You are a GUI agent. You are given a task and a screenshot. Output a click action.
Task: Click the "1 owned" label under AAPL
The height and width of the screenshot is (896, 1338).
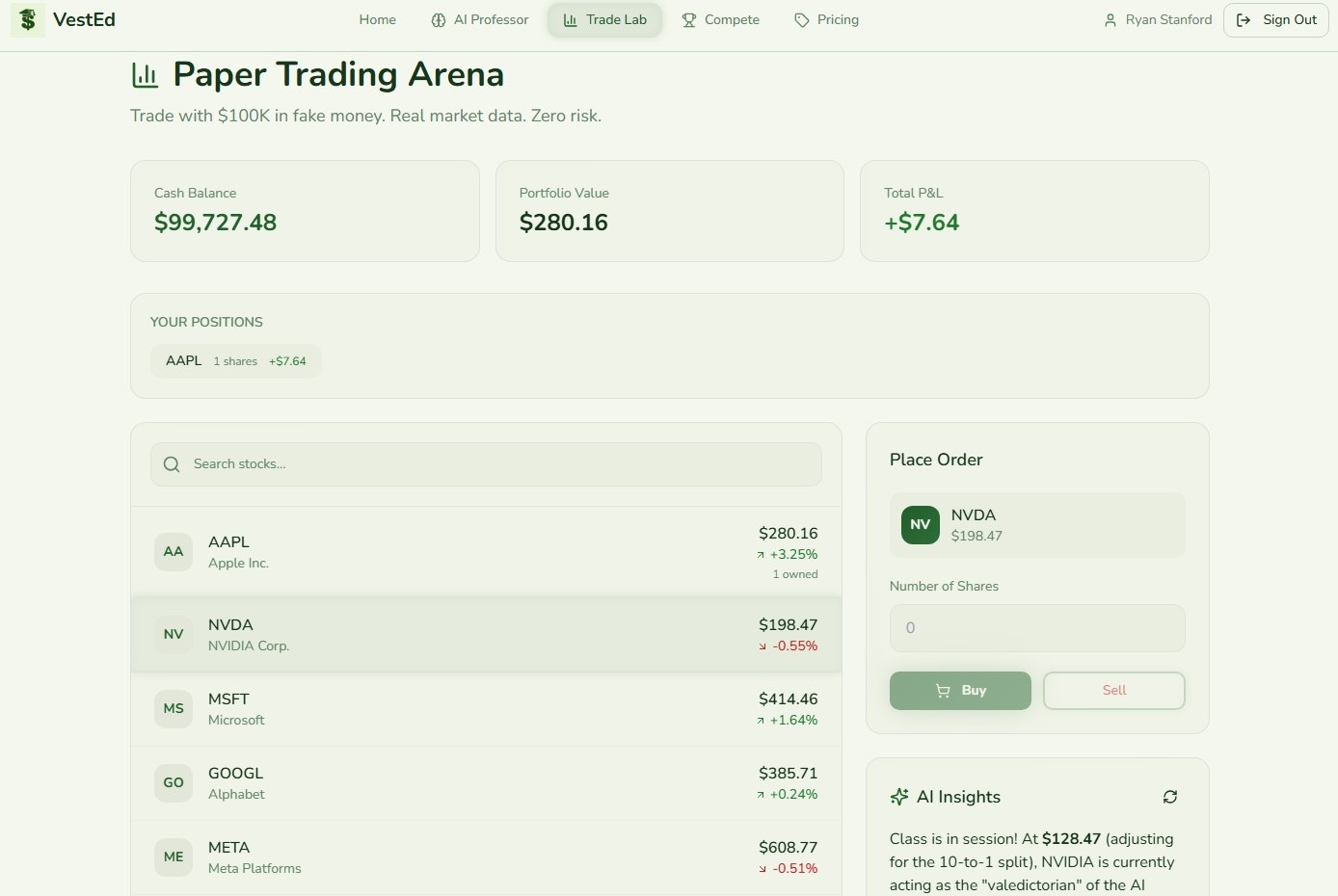click(x=795, y=574)
